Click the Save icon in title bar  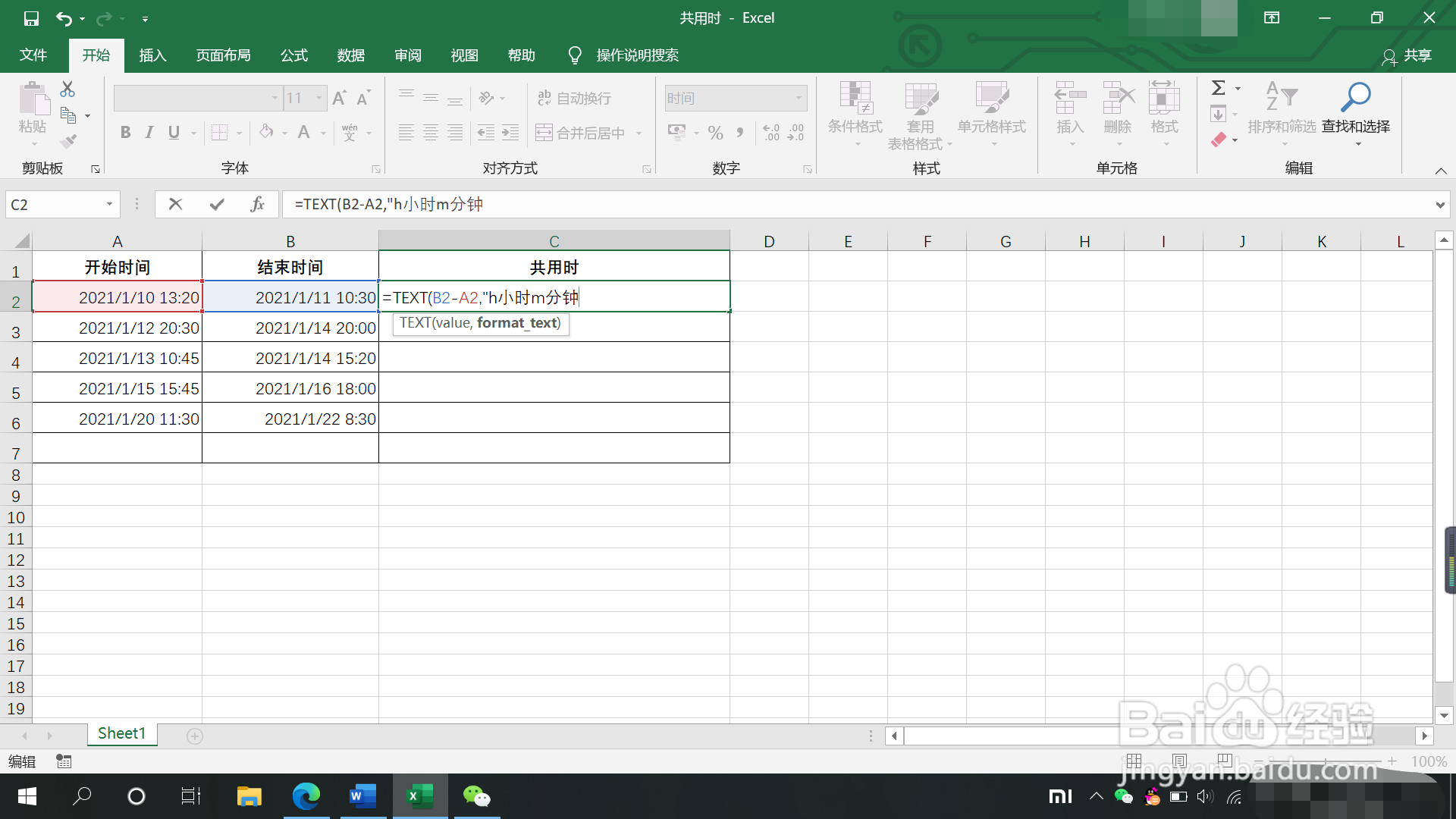(31, 18)
